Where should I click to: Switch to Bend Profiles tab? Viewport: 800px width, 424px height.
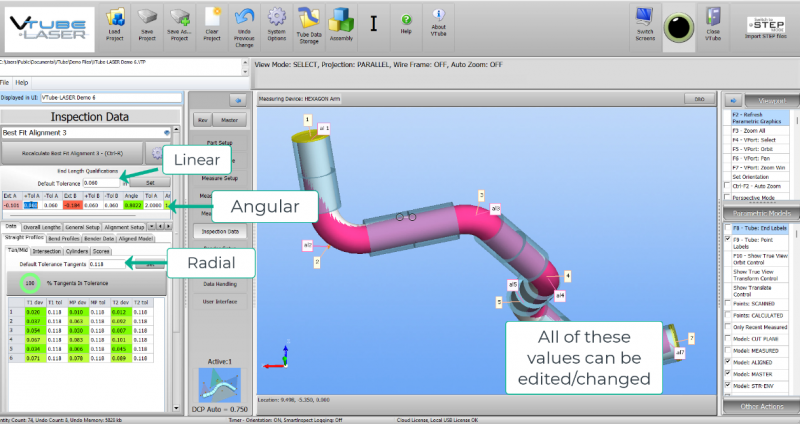tap(63, 239)
